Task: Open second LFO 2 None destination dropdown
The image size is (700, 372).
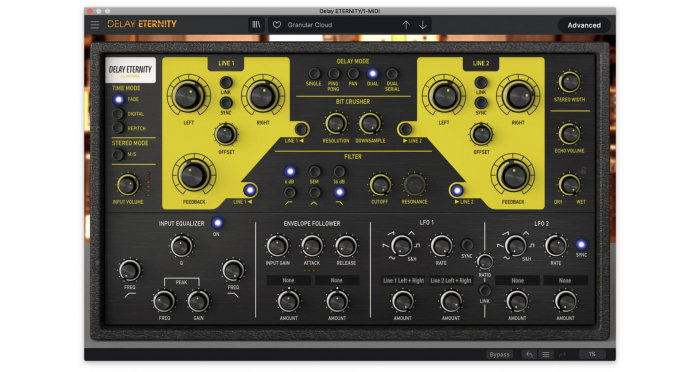Action: (565, 280)
